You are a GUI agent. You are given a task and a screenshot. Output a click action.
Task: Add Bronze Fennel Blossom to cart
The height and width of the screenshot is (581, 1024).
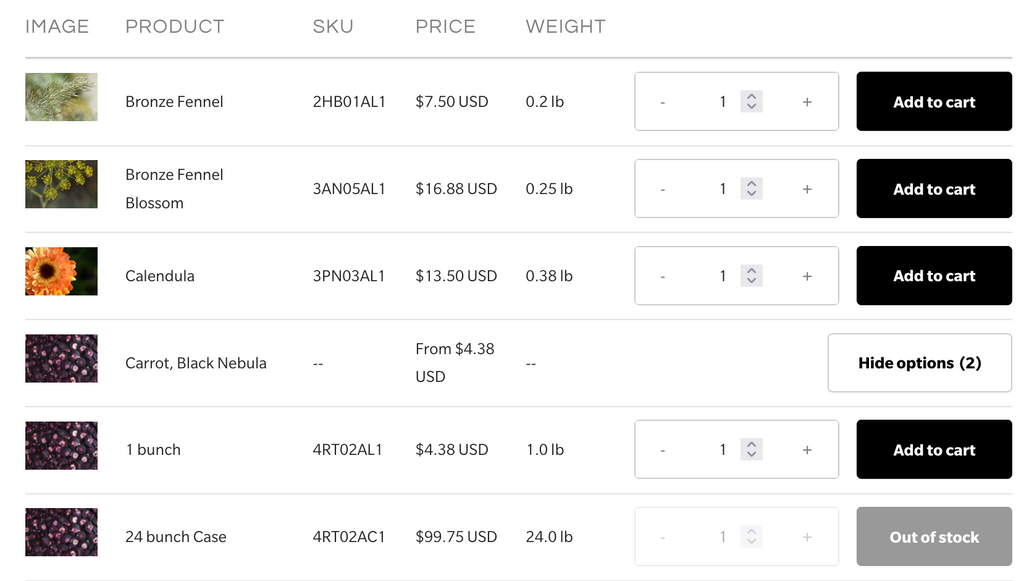coord(934,189)
